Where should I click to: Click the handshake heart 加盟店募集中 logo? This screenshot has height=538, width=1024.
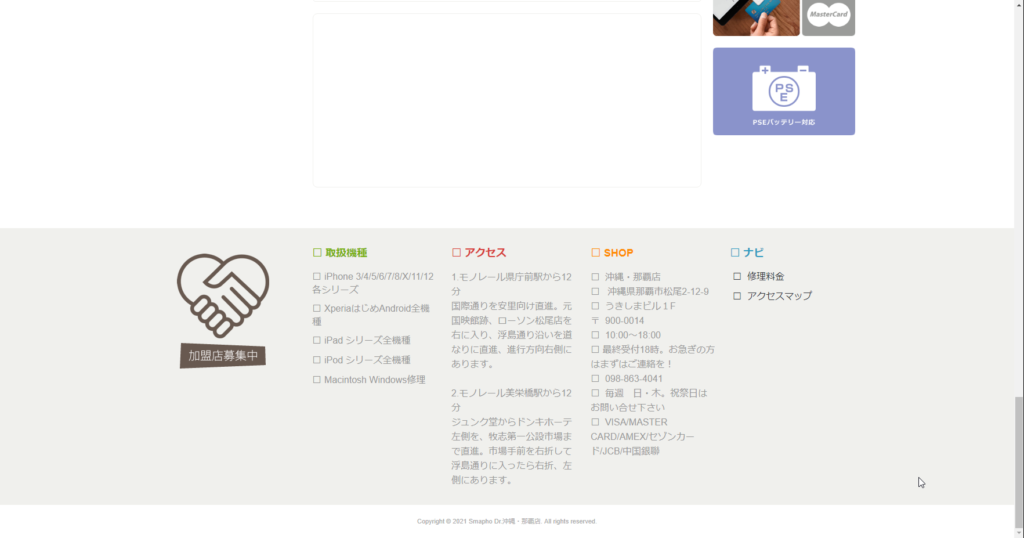coord(223,311)
